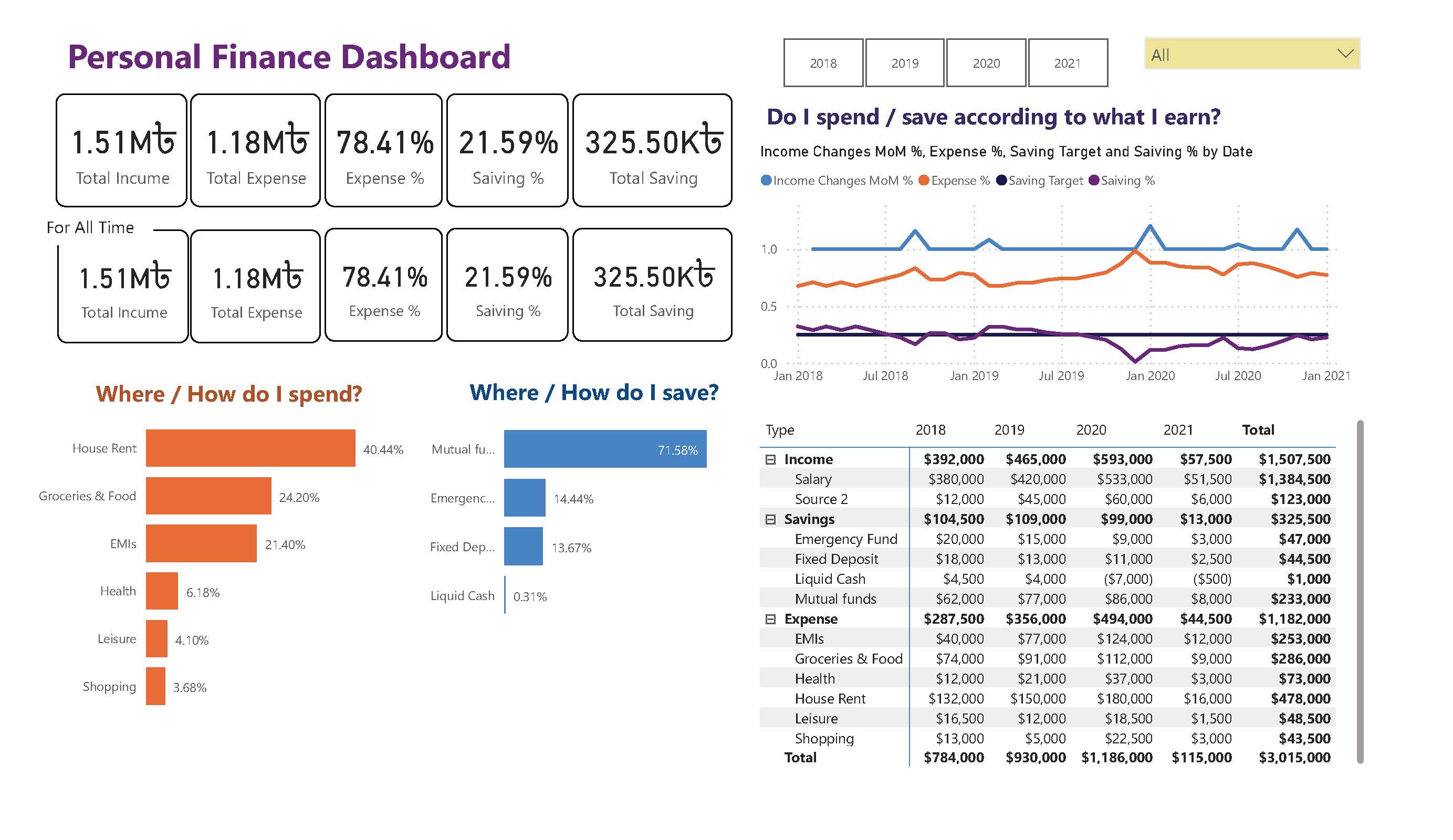Select the House Rent orange bar
The width and height of the screenshot is (1453, 840).
250,448
